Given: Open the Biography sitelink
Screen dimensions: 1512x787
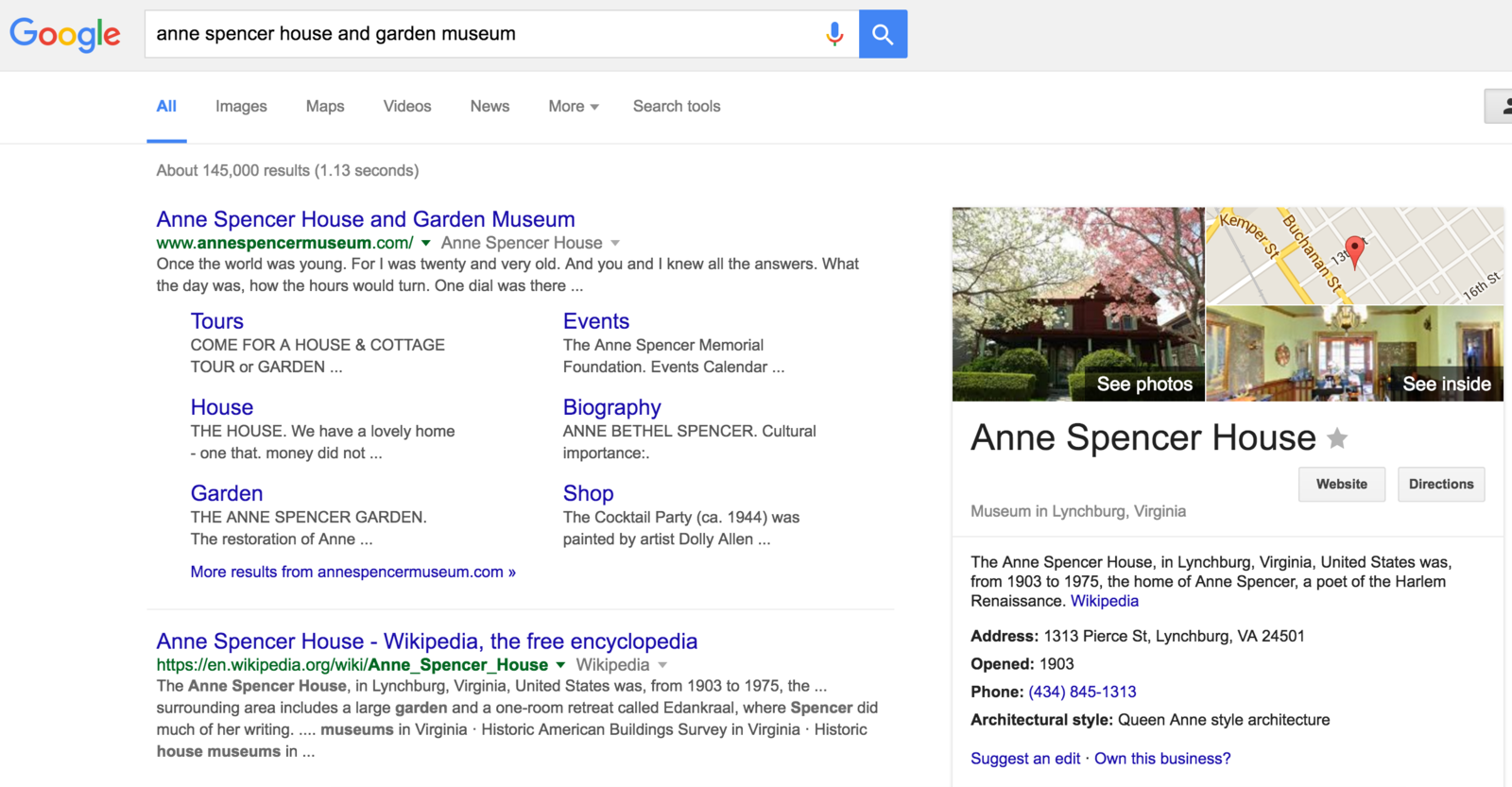Looking at the screenshot, I should tap(612, 407).
